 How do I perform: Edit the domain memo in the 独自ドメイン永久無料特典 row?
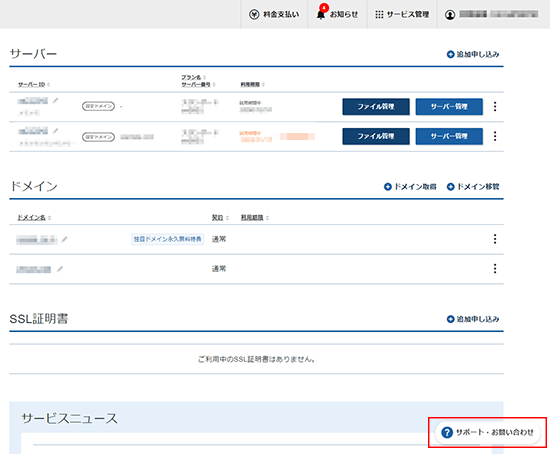64,240
